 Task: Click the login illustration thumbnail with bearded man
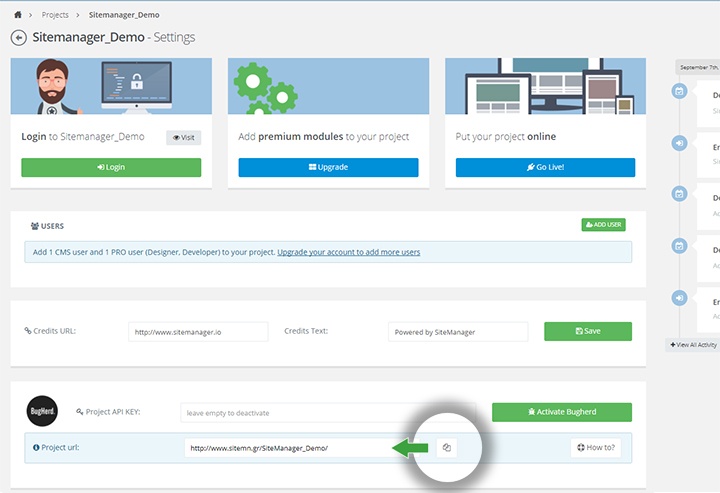pyautogui.click(x=111, y=86)
